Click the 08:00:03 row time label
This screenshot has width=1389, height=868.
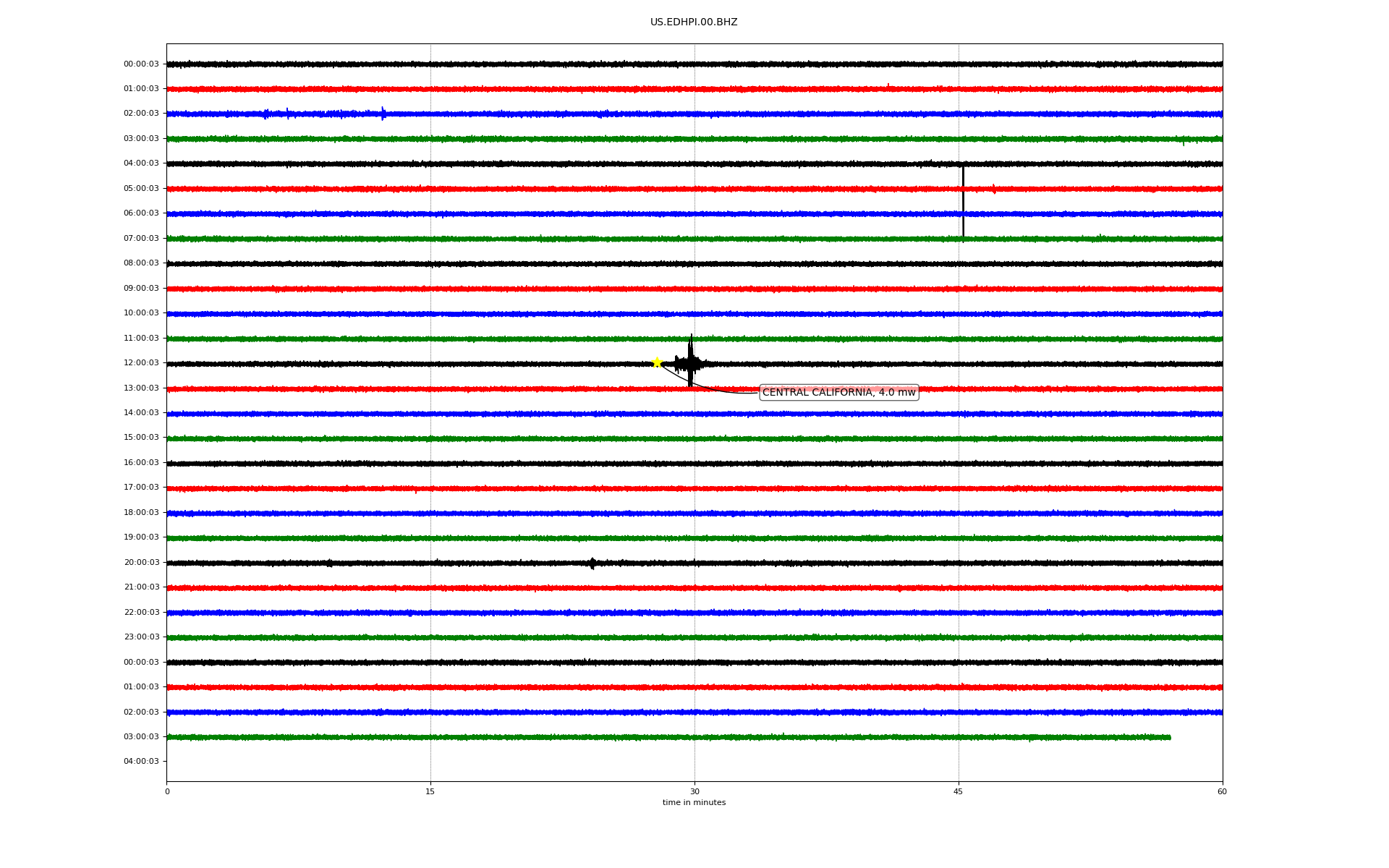tap(141, 263)
